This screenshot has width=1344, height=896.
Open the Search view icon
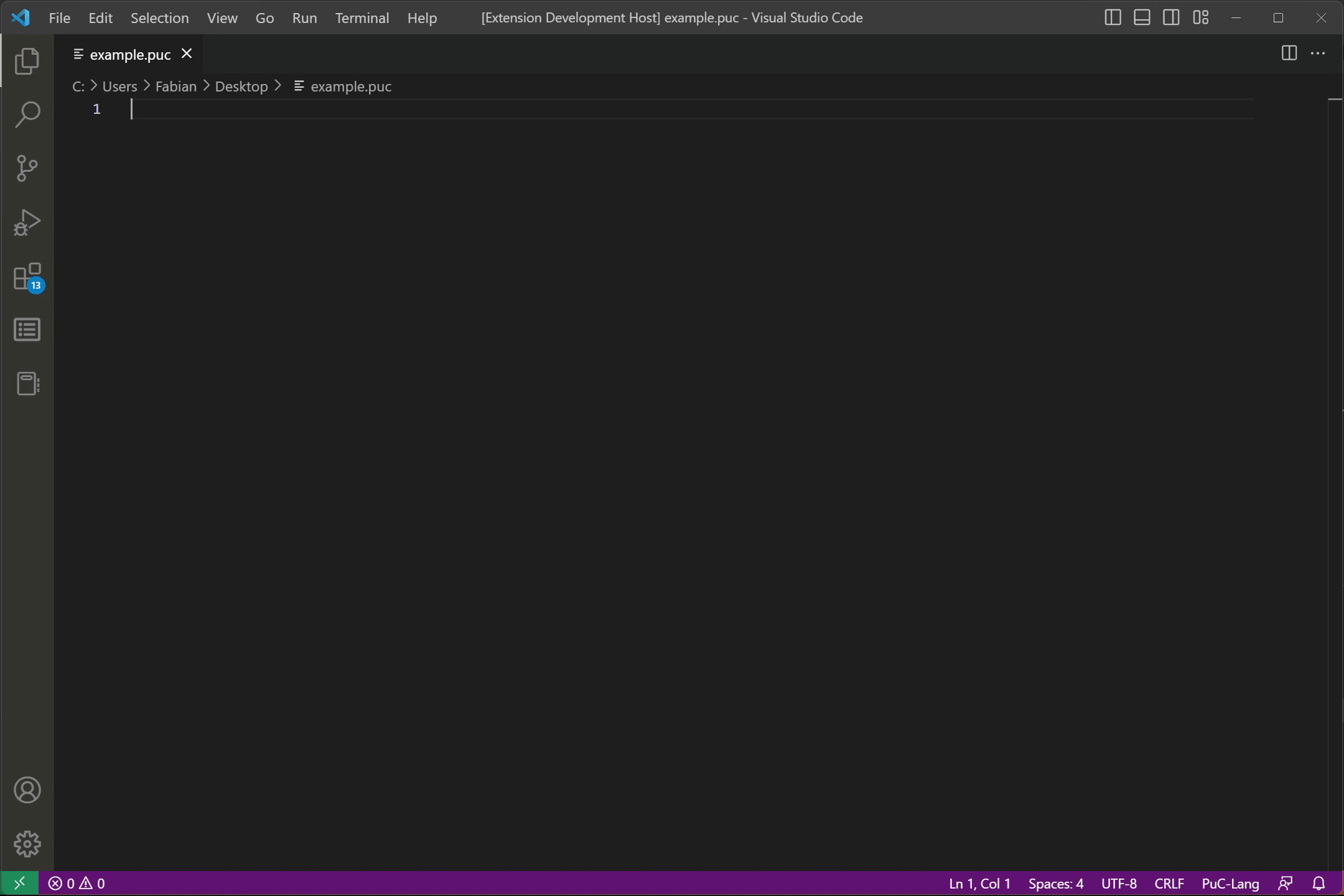pos(27,114)
